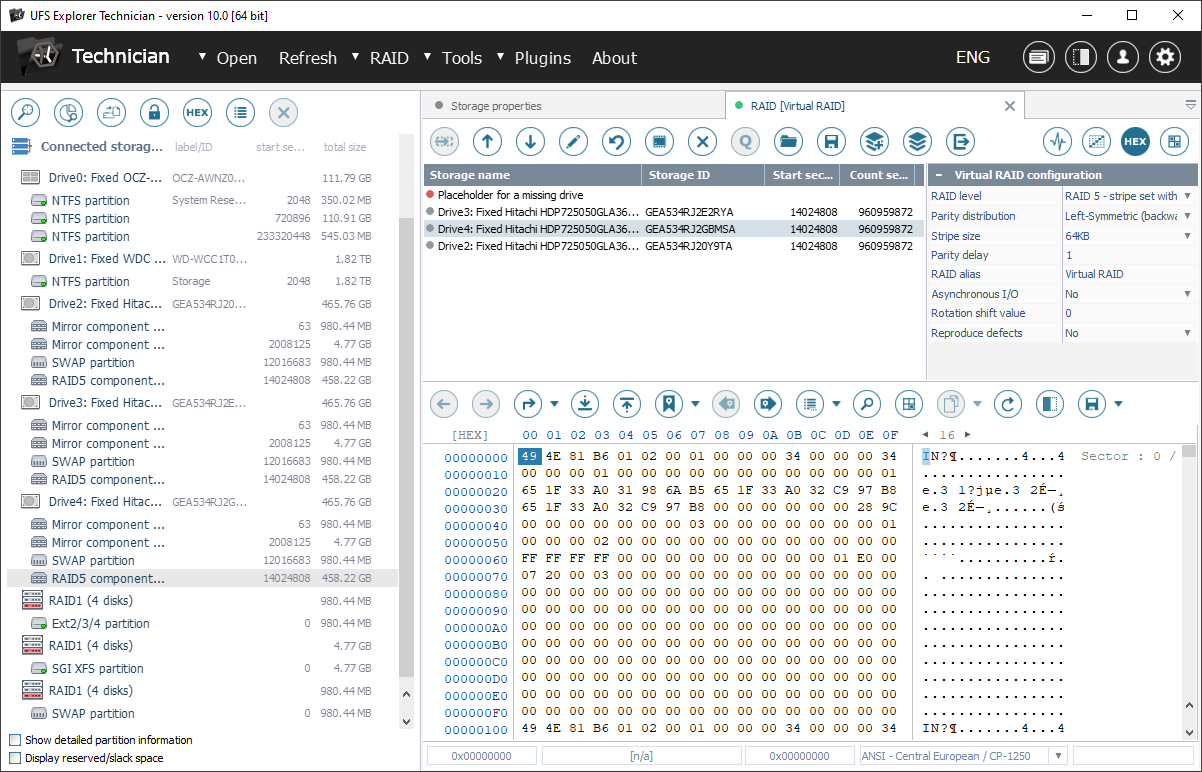Click the bookmark icon in hex toolbar
Viewport: 1202px width, 772px height.
tap(668, 404)
